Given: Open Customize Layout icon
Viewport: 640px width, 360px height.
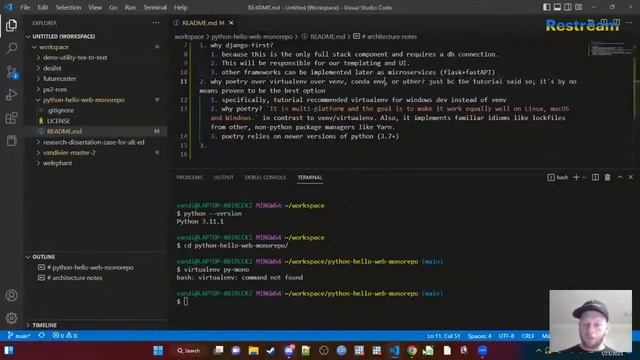Looking at the screenshot, I should click(578, 7).
